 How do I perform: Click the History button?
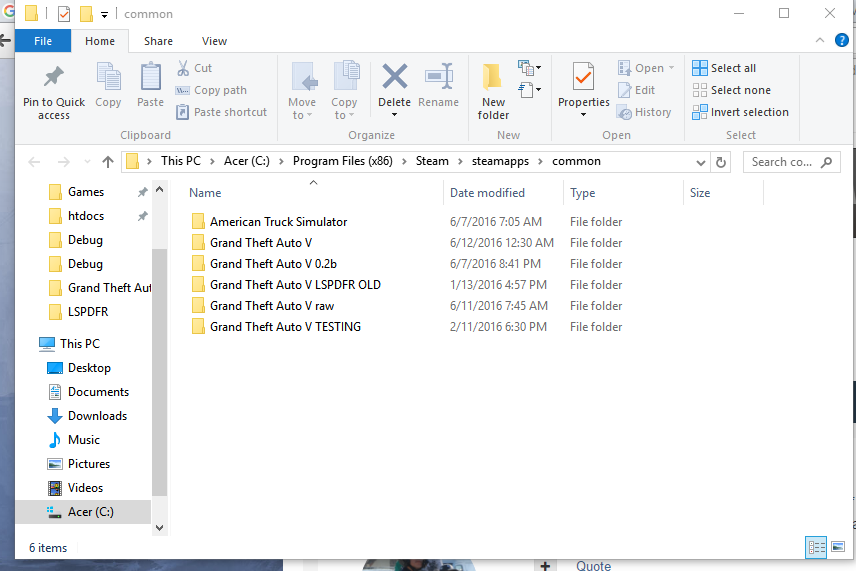click(644, 112)
